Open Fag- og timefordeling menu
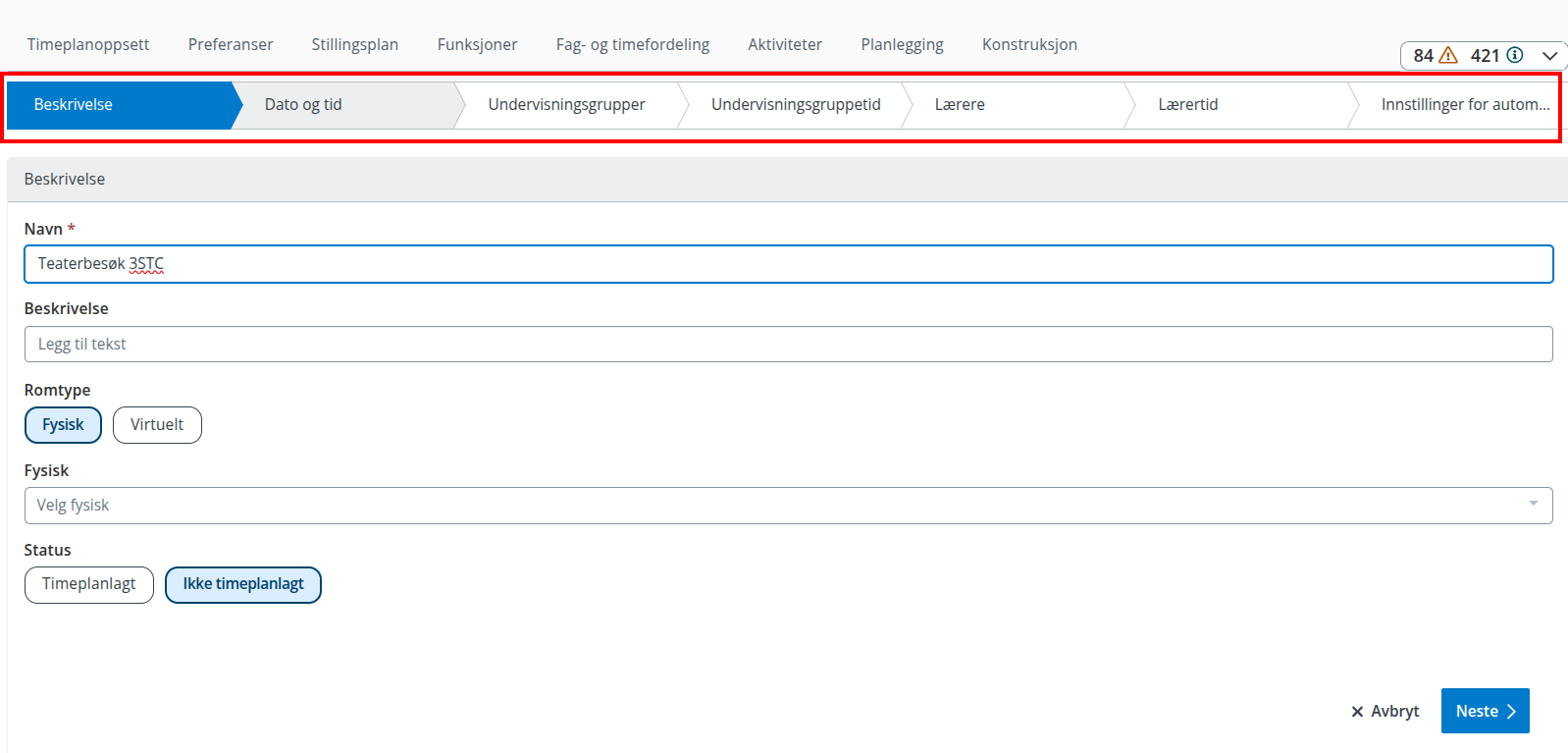 (x=633, y=44)
